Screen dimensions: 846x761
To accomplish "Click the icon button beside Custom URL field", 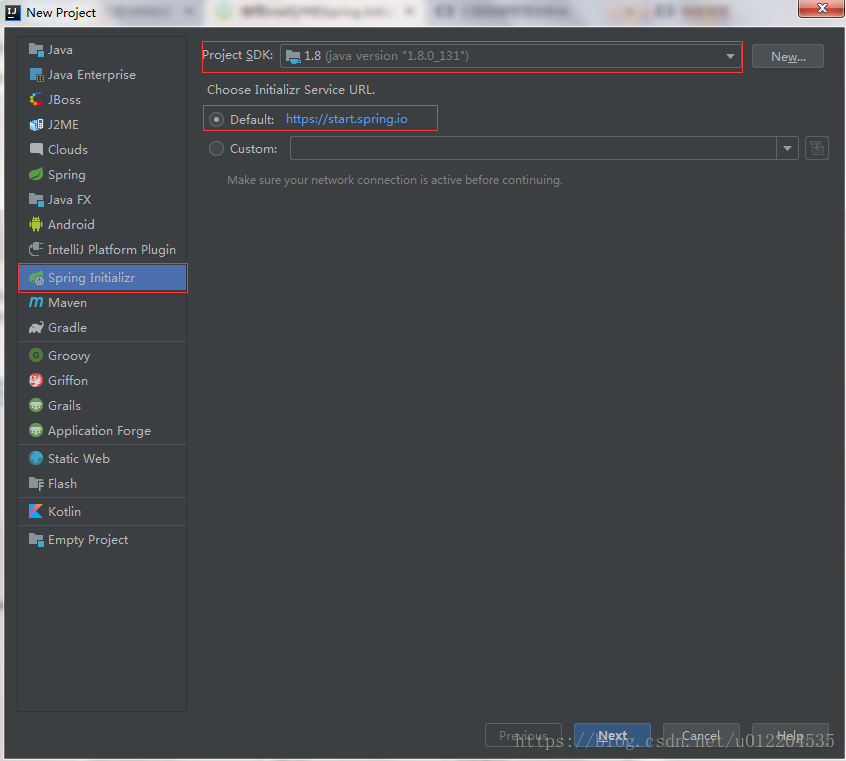I will [817, 148].
